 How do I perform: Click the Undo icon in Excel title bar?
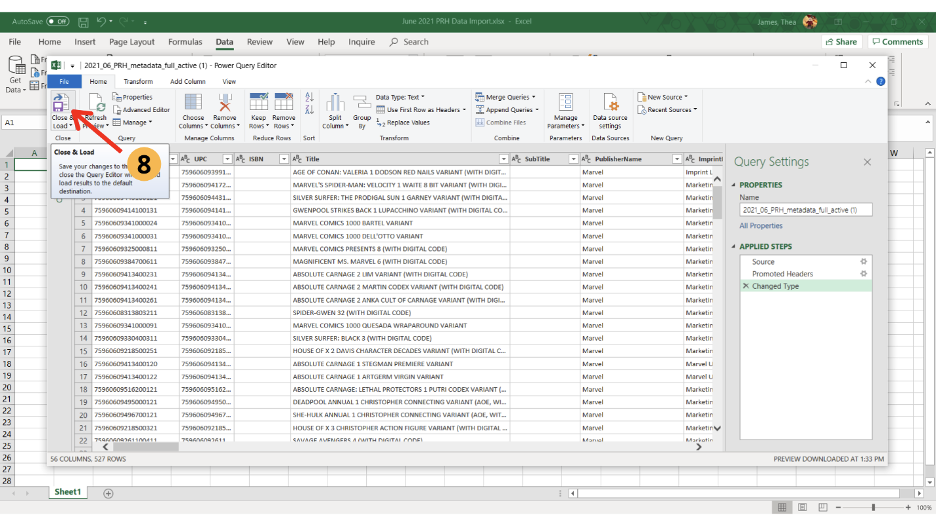click(x=101, y=21)
